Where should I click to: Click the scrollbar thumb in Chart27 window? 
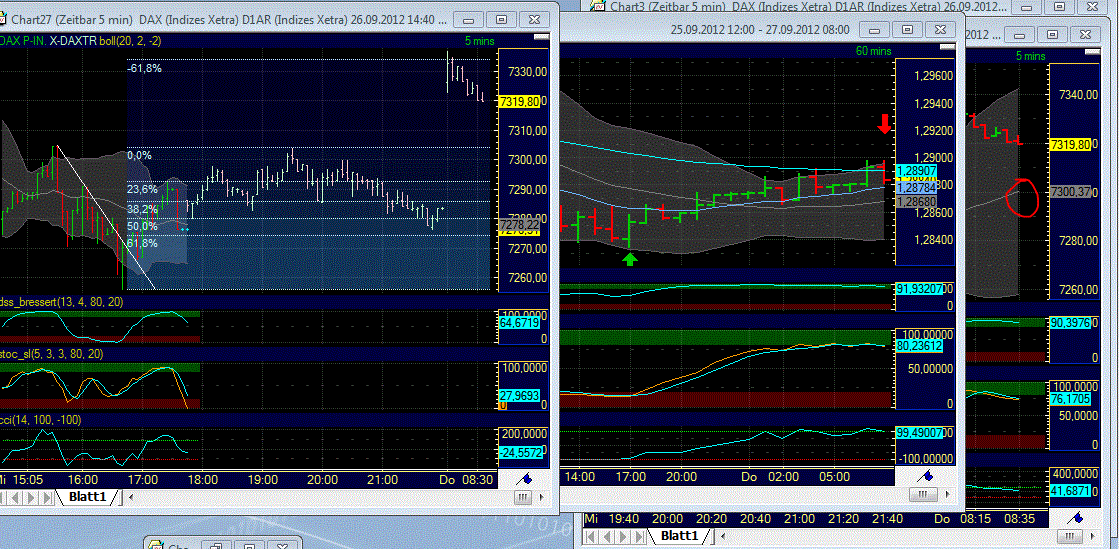525,496
